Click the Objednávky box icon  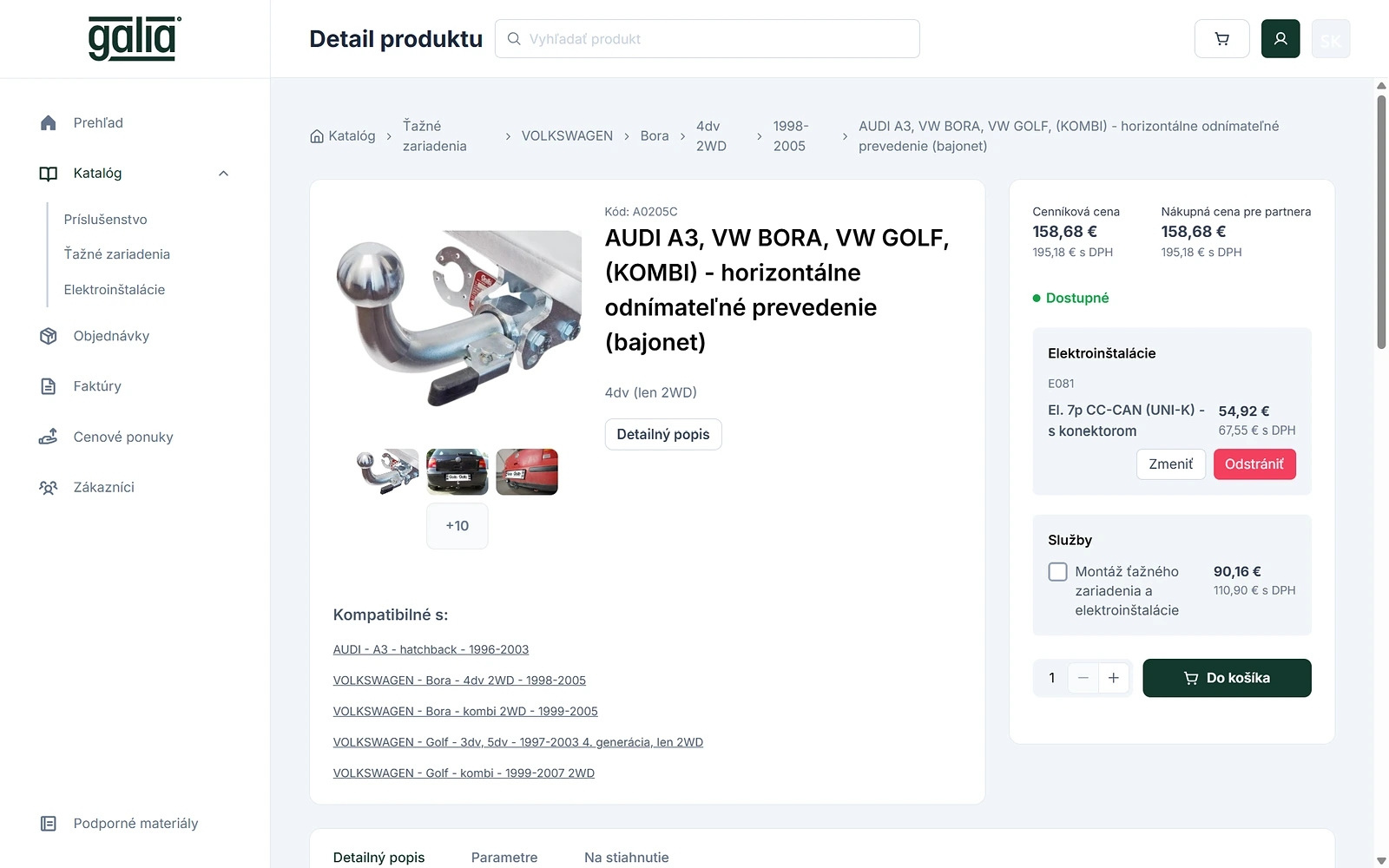49,336
